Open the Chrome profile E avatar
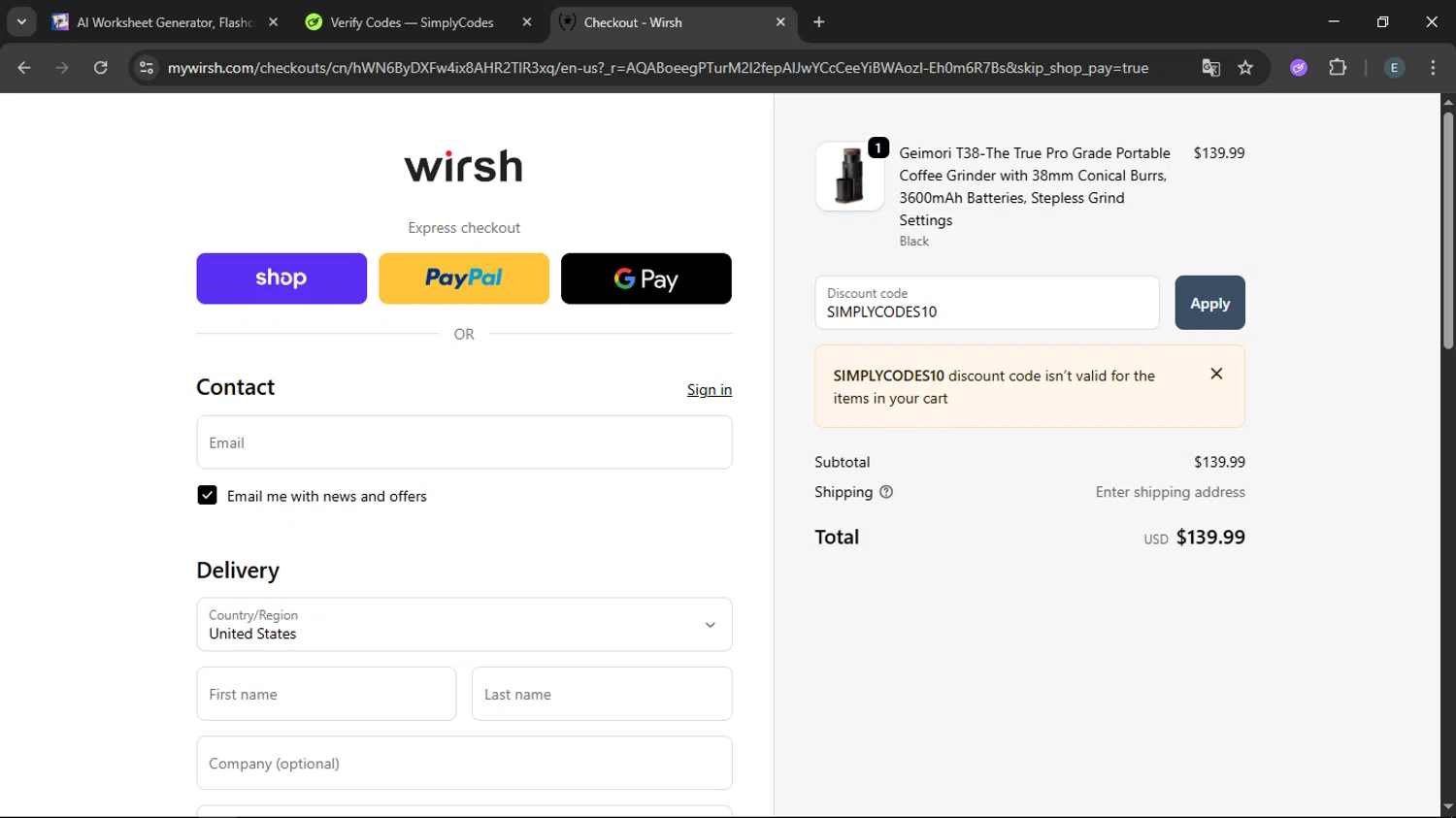Image resolution: width=1456 pixels, height=818 pixels. pos(1394,68)
